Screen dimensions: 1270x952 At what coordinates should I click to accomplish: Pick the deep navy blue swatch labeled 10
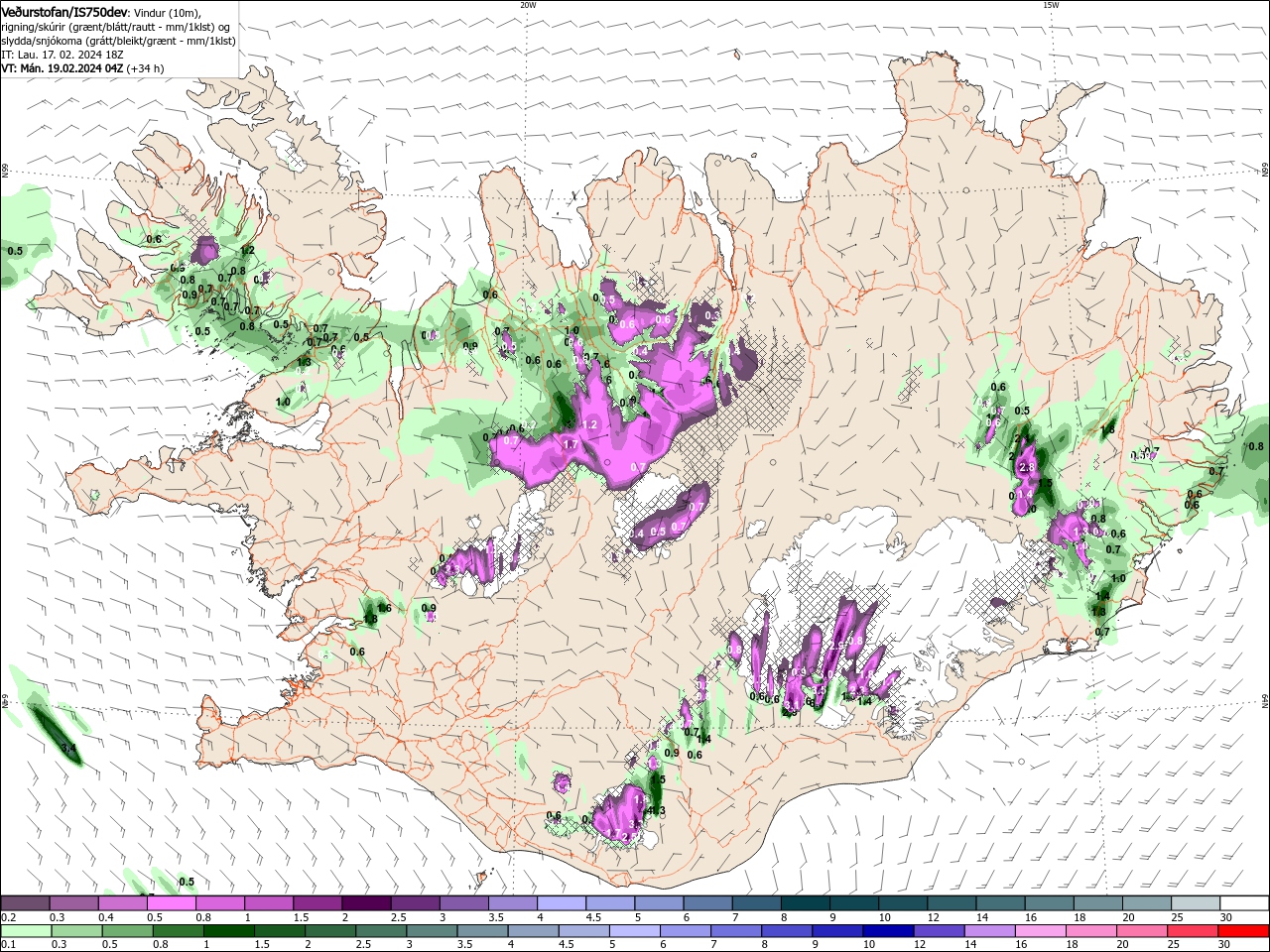(x=888, y=931)
